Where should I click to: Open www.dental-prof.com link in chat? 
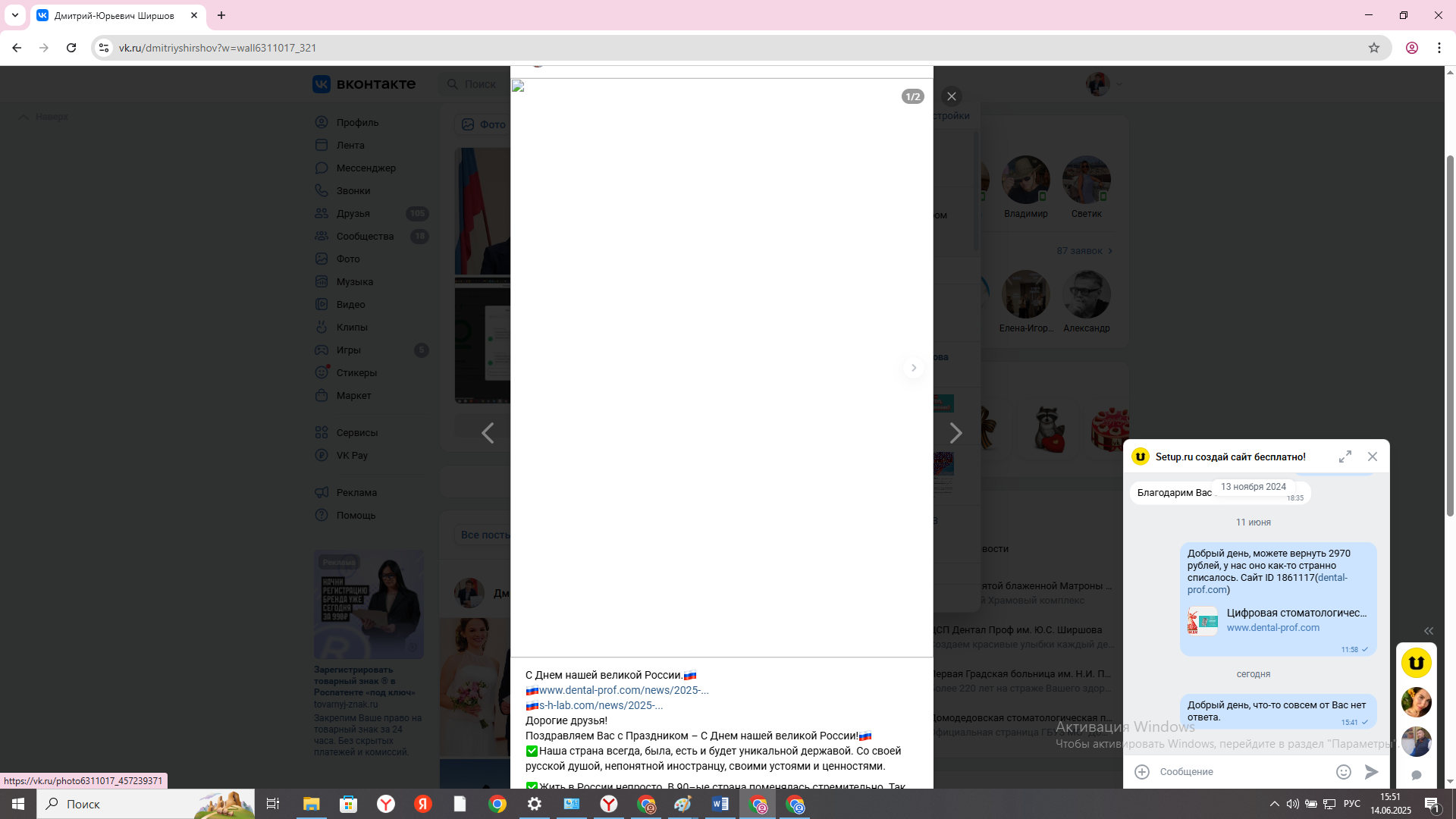click(x=1272, y=628)
